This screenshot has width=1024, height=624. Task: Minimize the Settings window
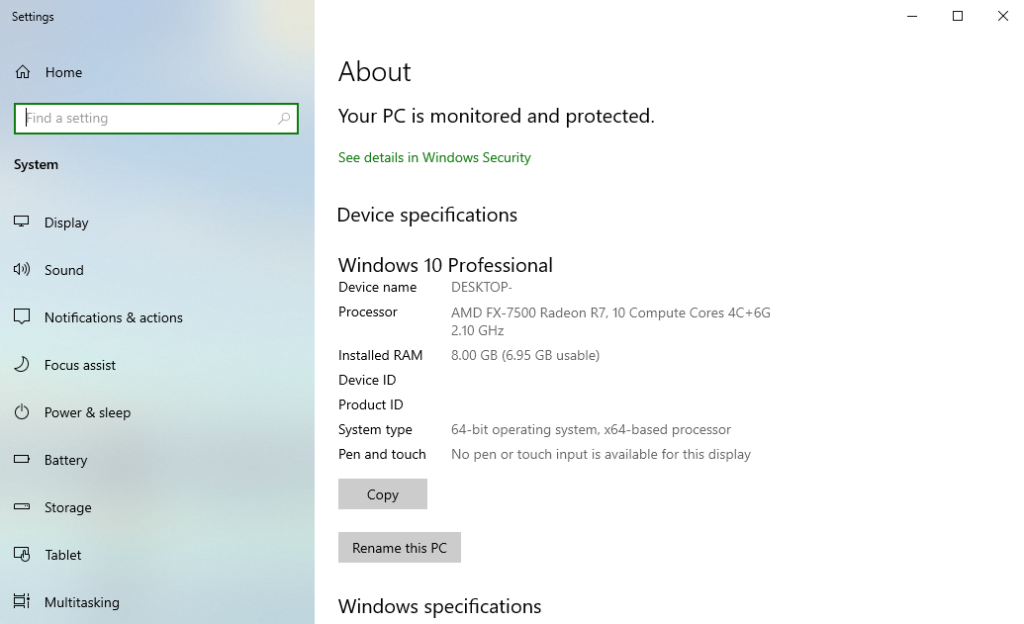point(912,16)
